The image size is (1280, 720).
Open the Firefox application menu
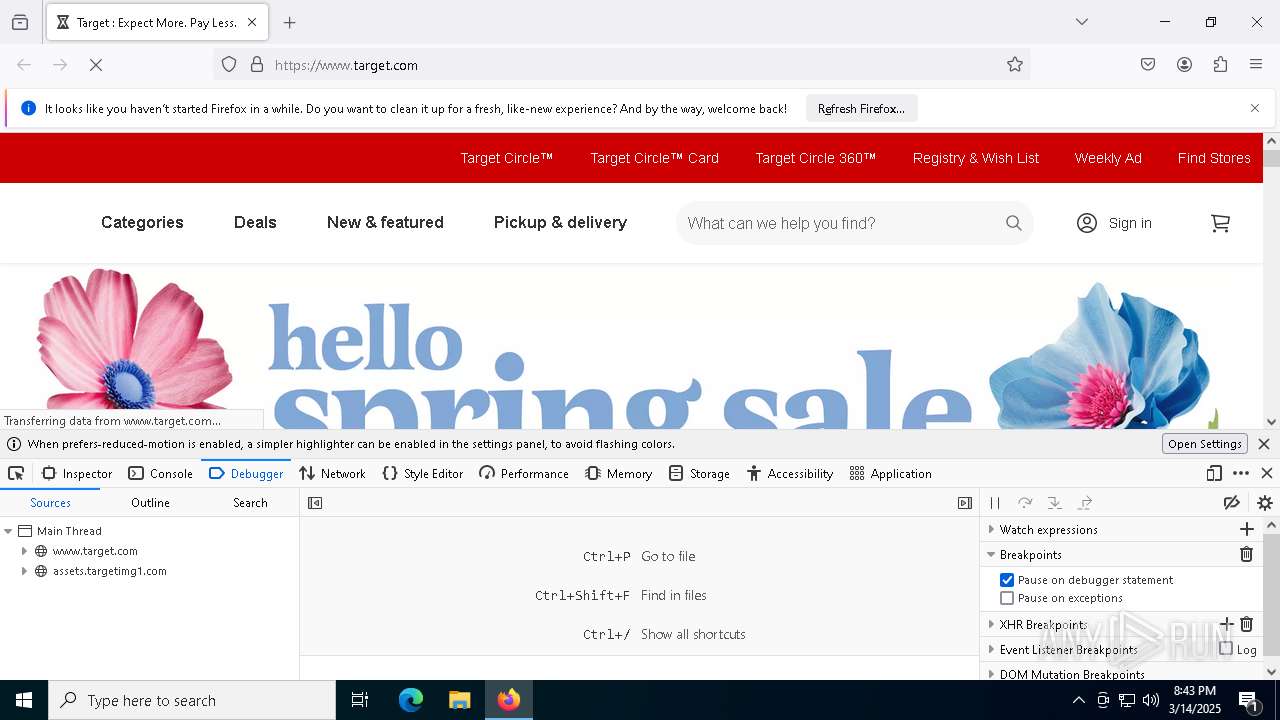pyautogui.click(x=1256, y=65)
